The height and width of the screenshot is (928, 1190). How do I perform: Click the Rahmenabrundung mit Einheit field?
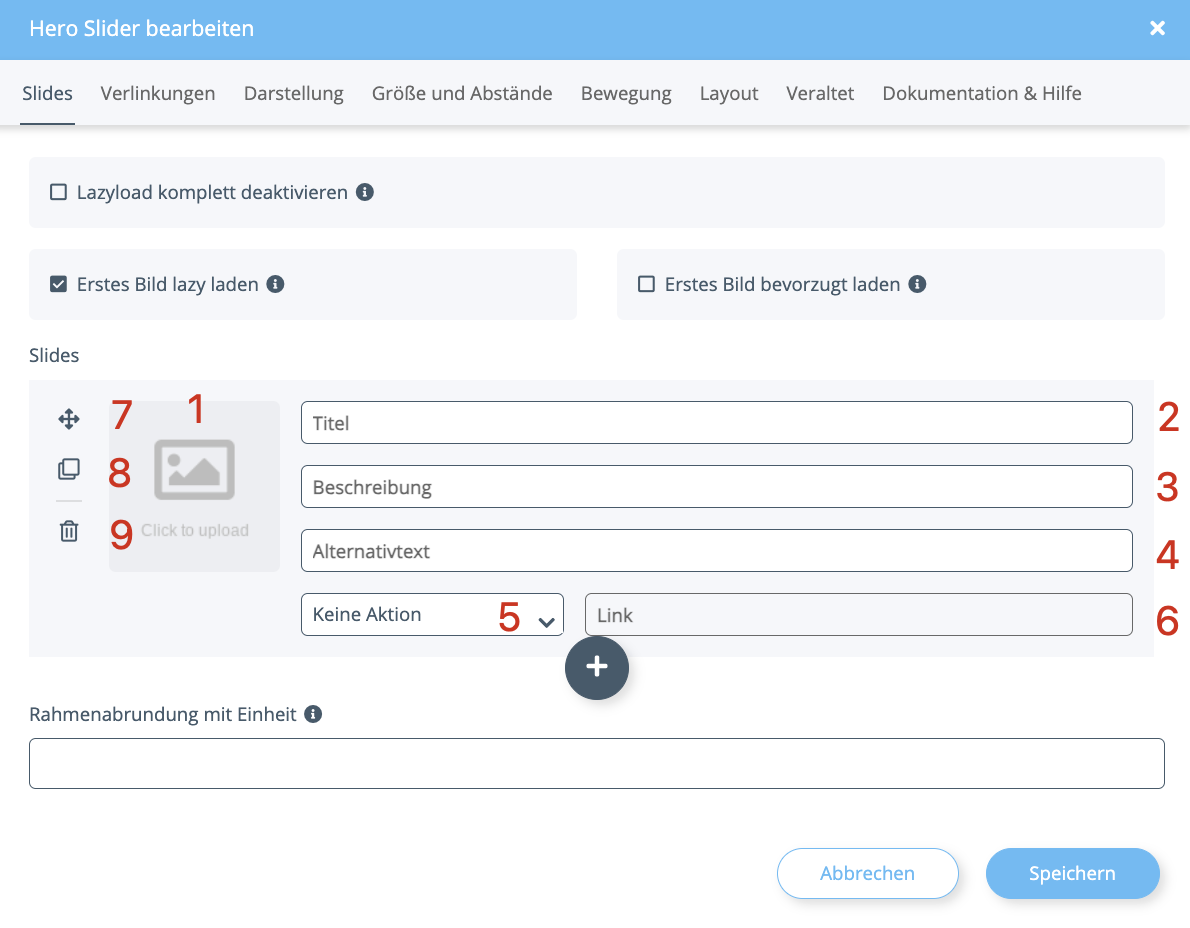click(x=597, y=763)
